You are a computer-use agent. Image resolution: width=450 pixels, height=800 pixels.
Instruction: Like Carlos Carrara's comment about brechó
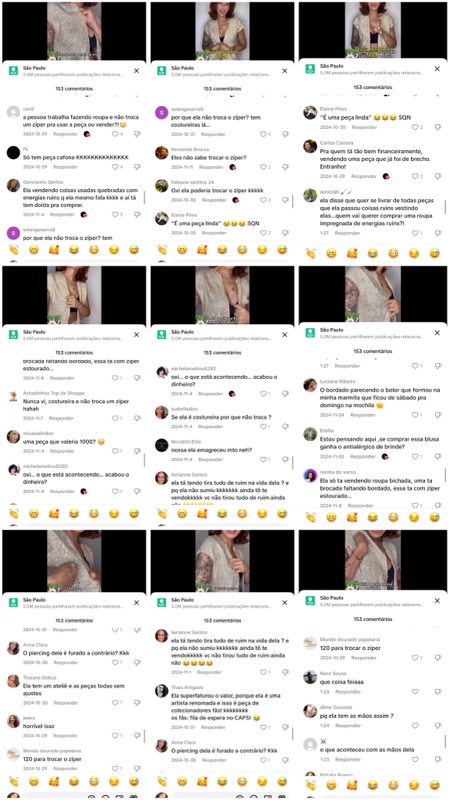pyautogui.click(x=416, y=176)
